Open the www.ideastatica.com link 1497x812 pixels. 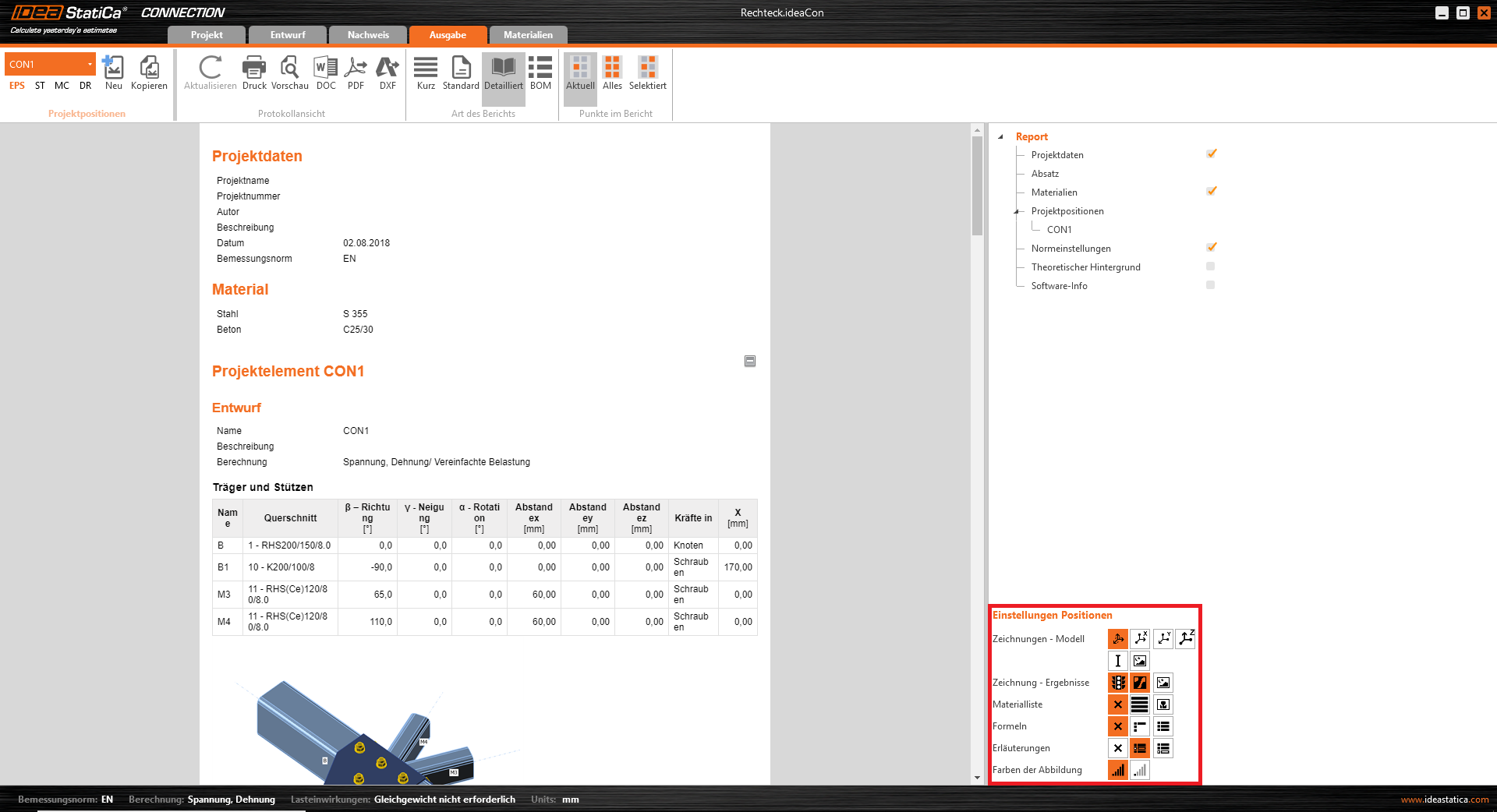point(1444,800)
